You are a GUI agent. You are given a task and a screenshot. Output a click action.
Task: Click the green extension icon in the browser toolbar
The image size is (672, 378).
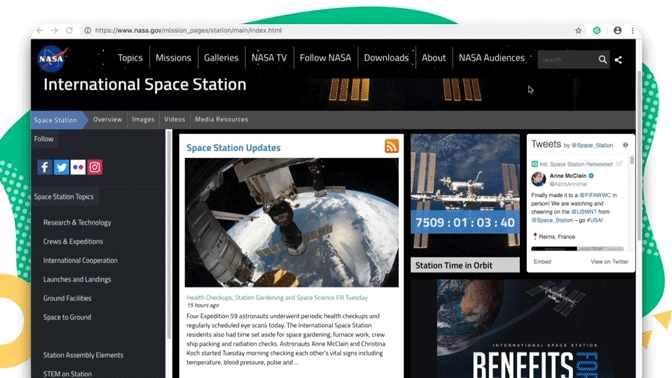pyautogui.click(x=597, y=30)
